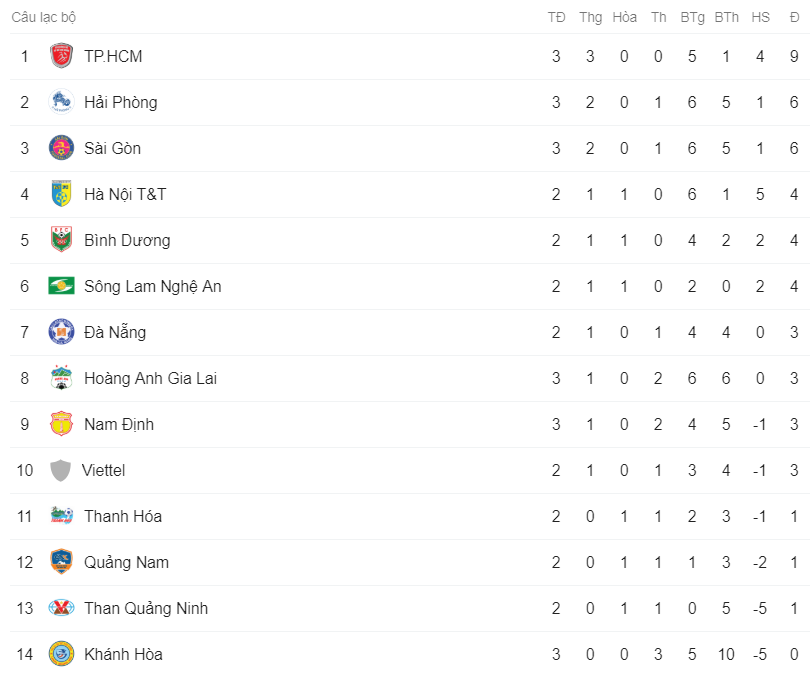This screenshot has height=680, width=810.
Task: Click the Thg wins column header
Action: click(590, 17)
